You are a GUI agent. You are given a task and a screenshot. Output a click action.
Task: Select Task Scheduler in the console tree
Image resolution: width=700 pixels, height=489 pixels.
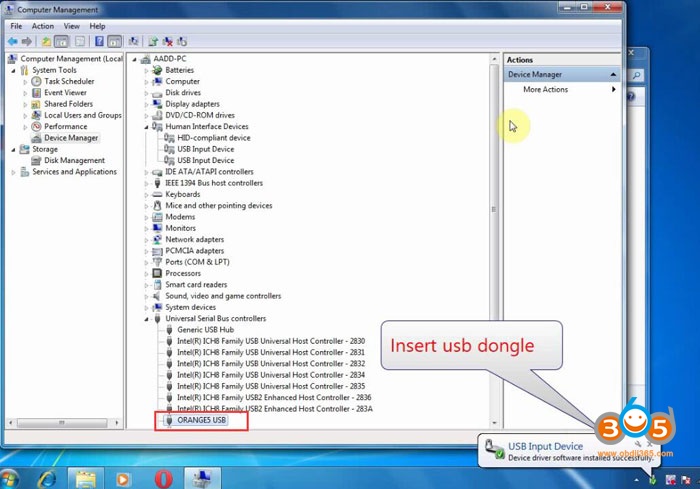coord(69,81)
